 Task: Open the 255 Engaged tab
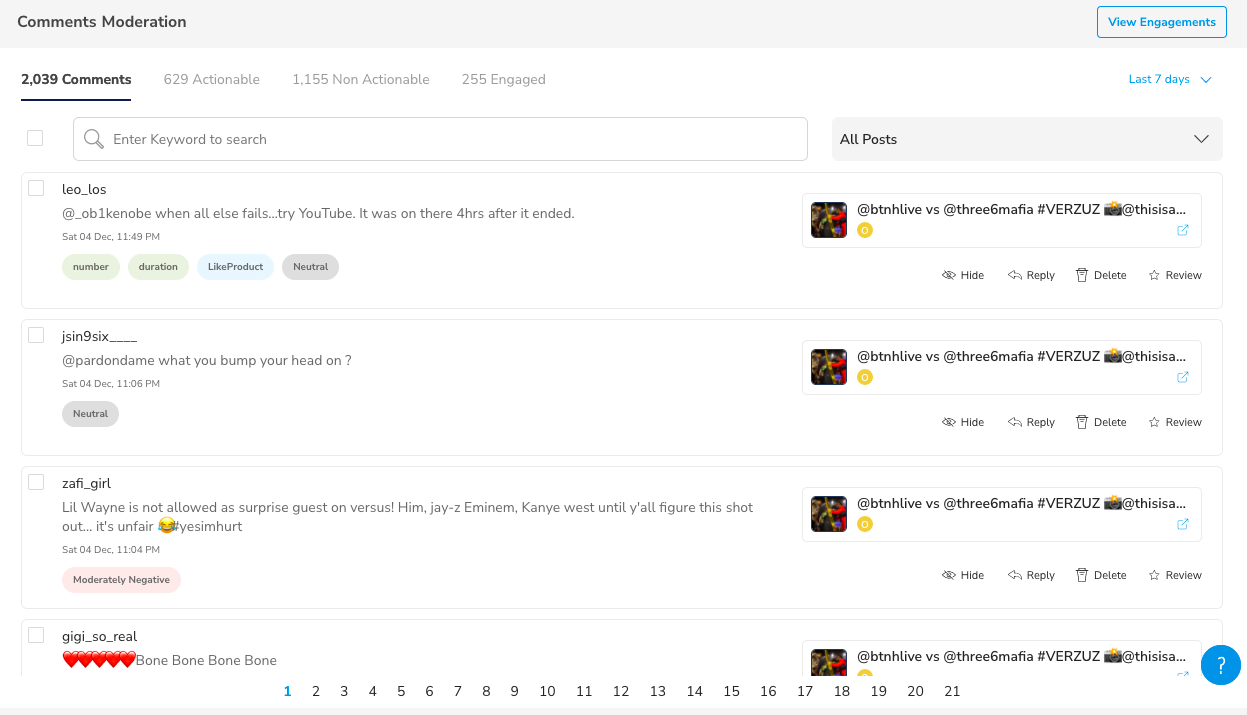504,79
